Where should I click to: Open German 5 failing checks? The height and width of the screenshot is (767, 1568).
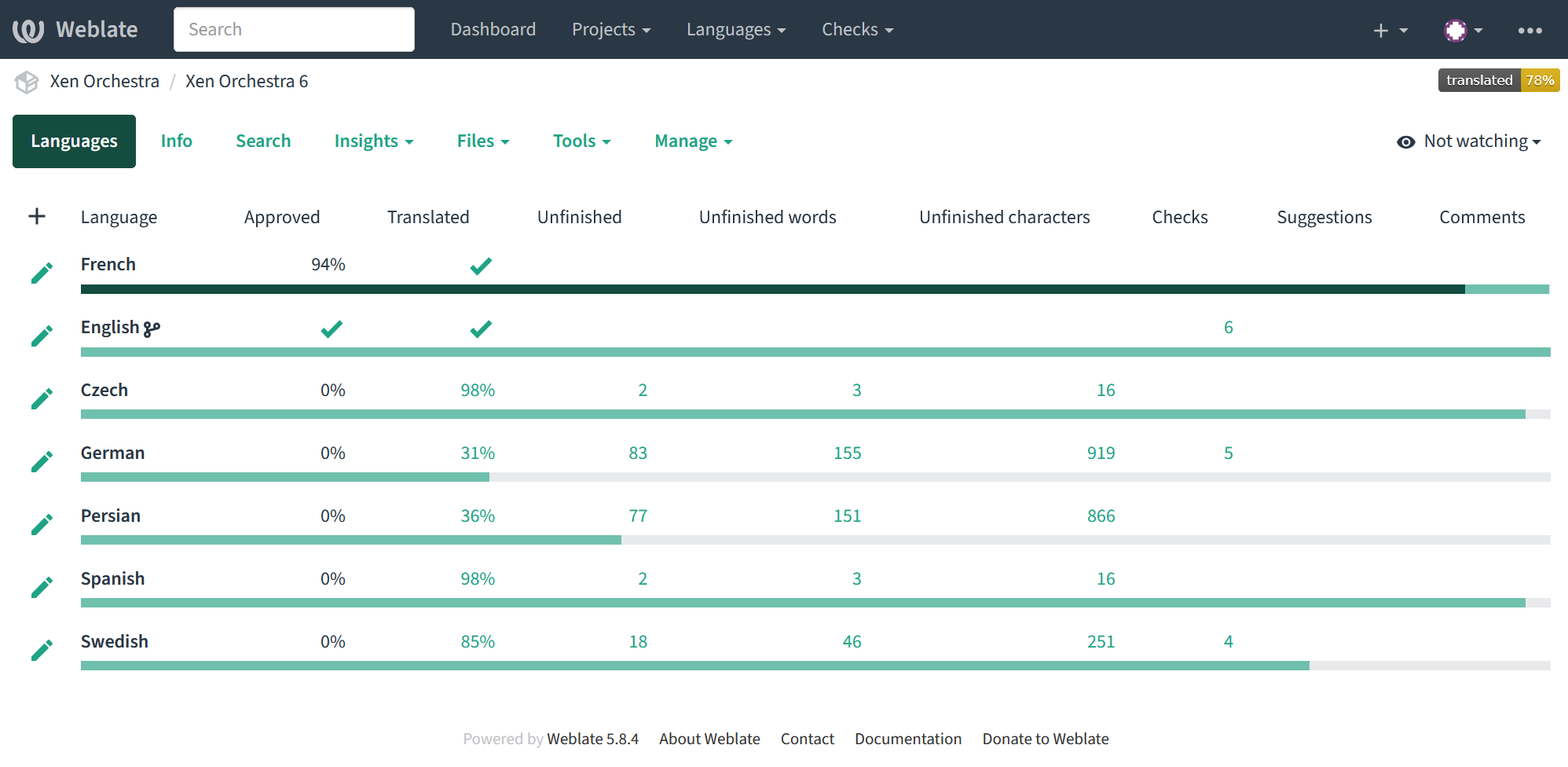coord(1229,453)
